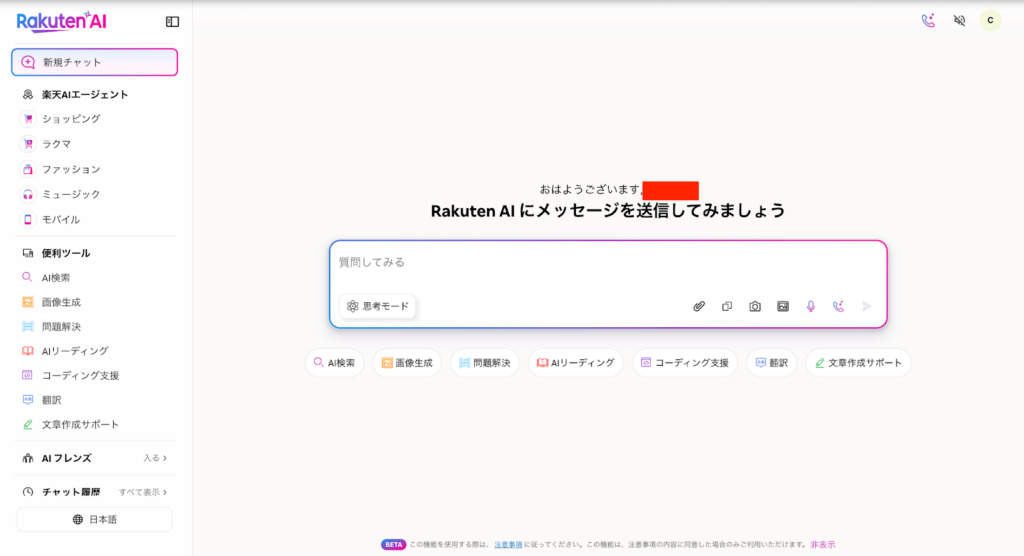Click the 問題解決 chip below input

point(485,363)
